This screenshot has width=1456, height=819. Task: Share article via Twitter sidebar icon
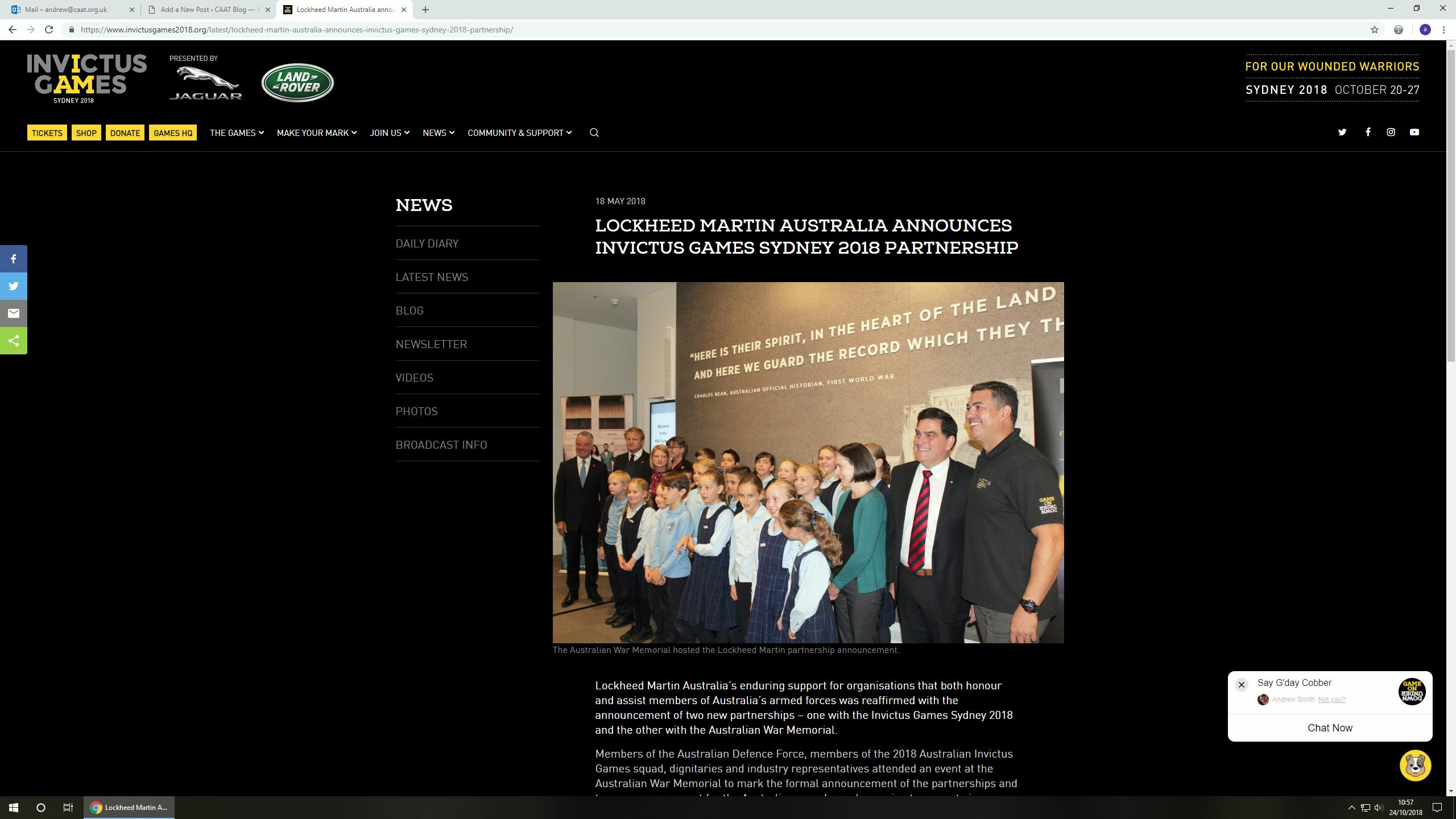click(14, 286)
